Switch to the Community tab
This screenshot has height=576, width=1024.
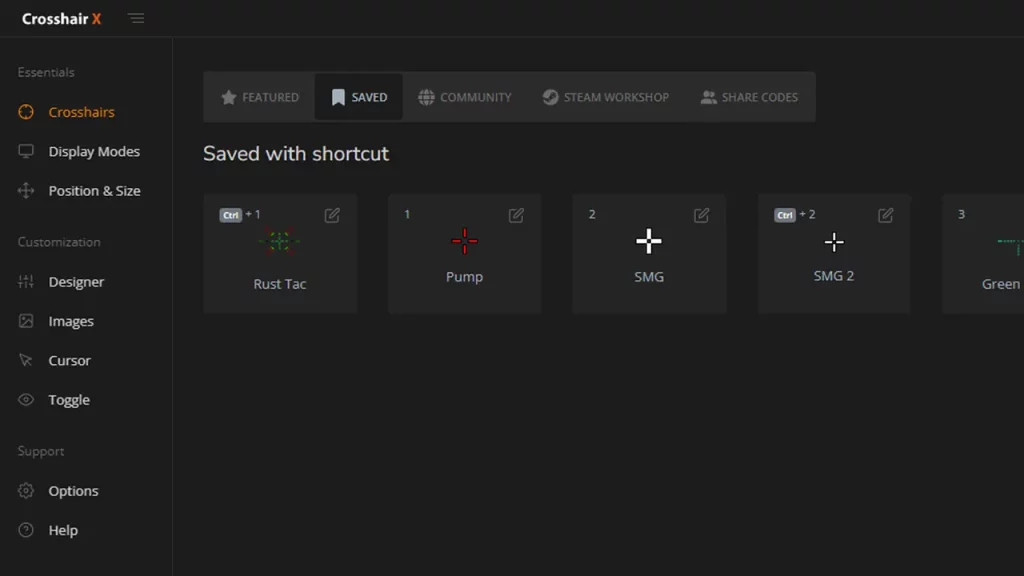point(464,97)
